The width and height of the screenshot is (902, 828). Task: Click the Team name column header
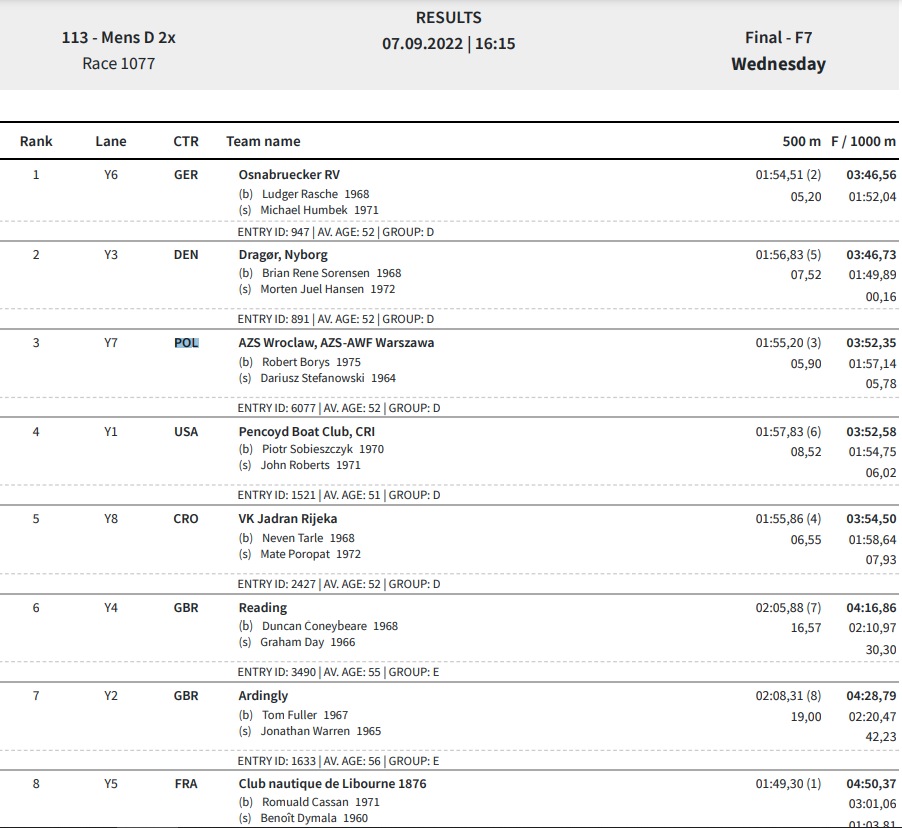click(263, 142)
